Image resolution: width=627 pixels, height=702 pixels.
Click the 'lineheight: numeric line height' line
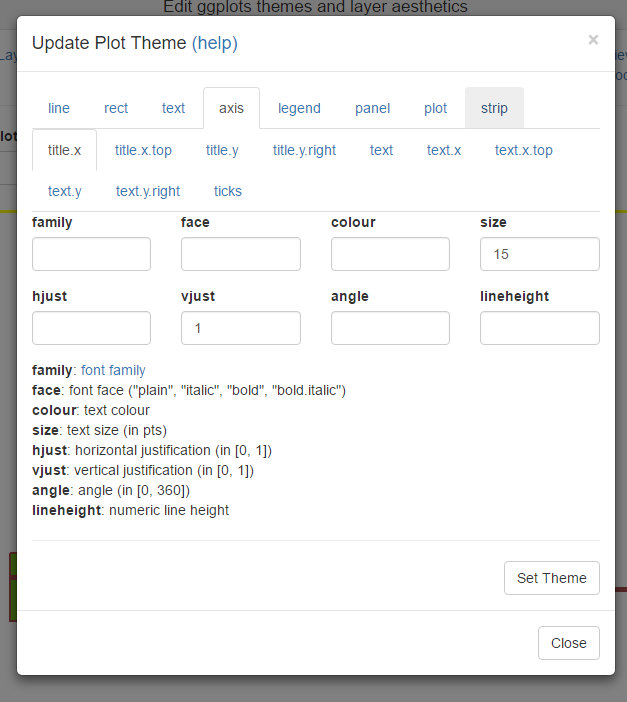click(130, 510)
